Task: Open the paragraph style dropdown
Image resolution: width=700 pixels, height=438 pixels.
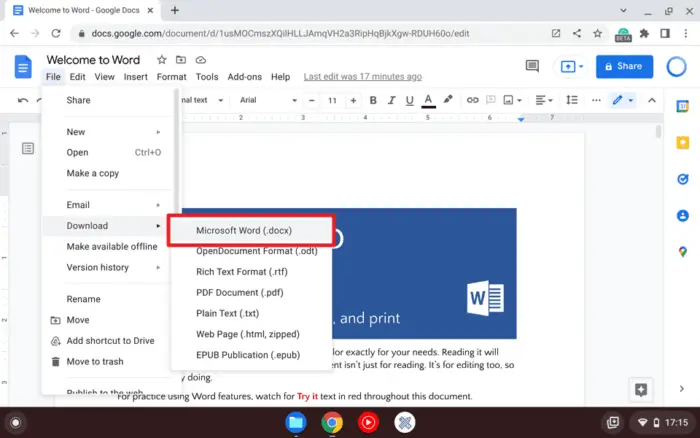Action: point(202,100)
